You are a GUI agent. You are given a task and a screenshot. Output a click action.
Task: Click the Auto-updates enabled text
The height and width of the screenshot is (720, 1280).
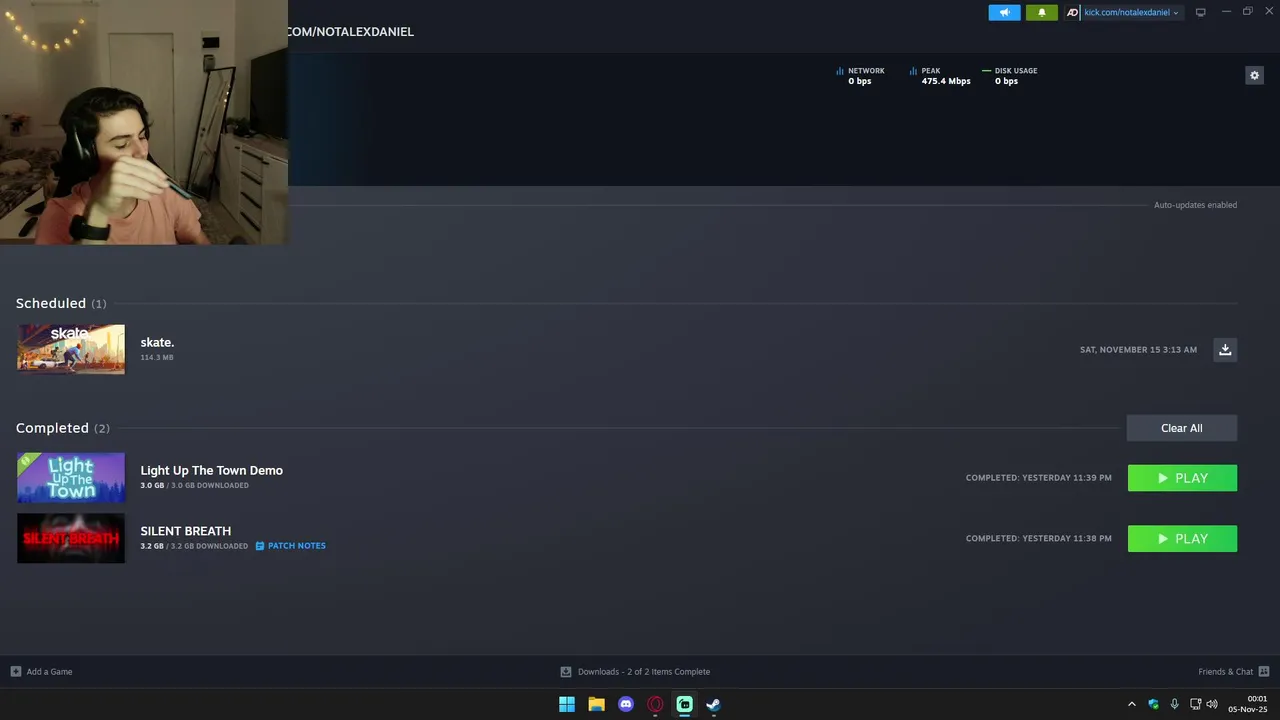1195,205
